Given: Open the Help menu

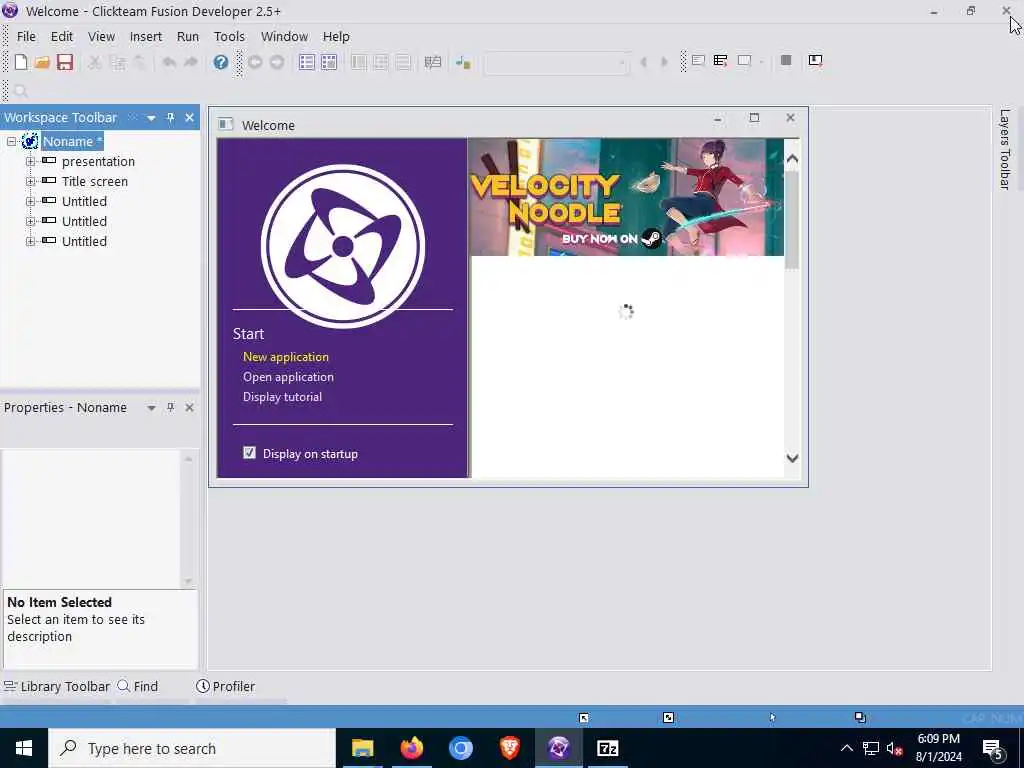Looking at the screenshot, I should (x=336, y=37).
